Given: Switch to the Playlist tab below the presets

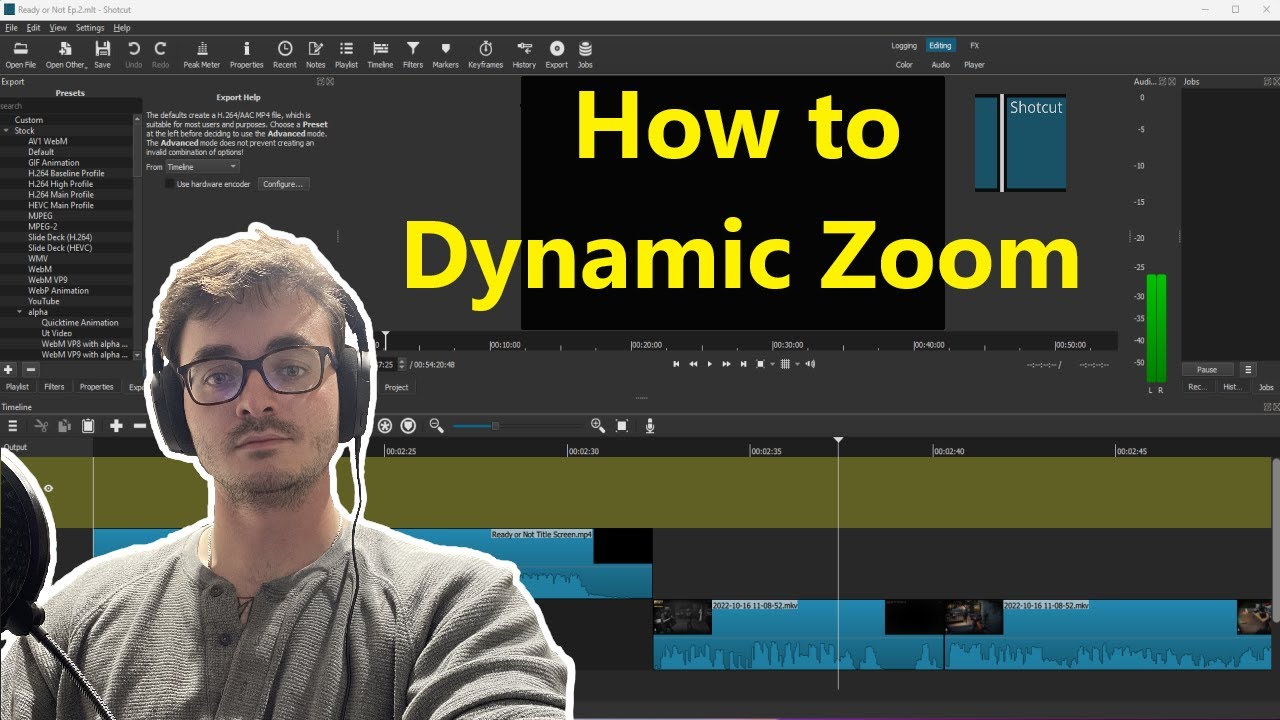Looking at the screenshot, I should (18, 387).
